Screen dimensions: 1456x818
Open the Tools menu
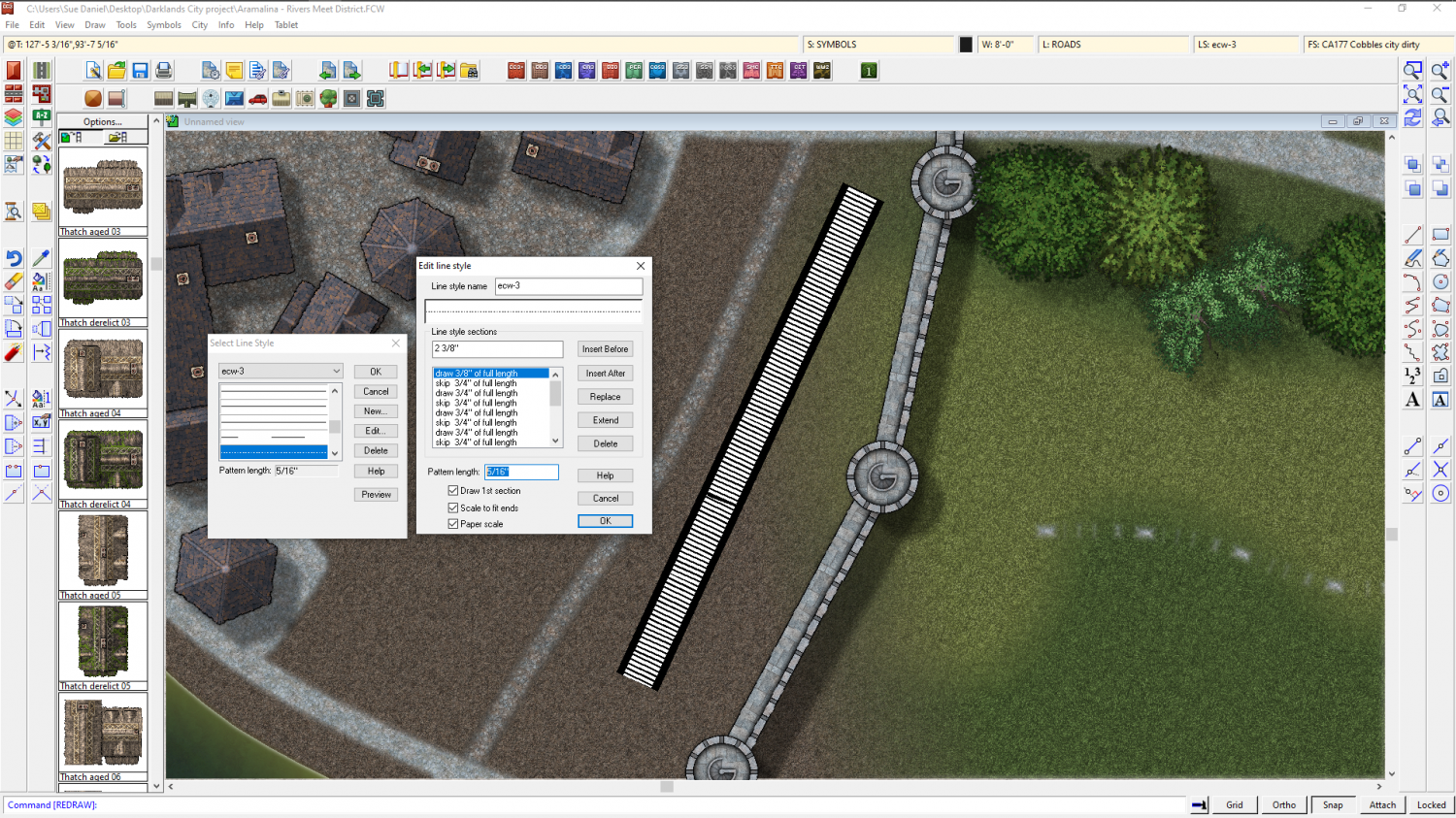coord(126,25)
